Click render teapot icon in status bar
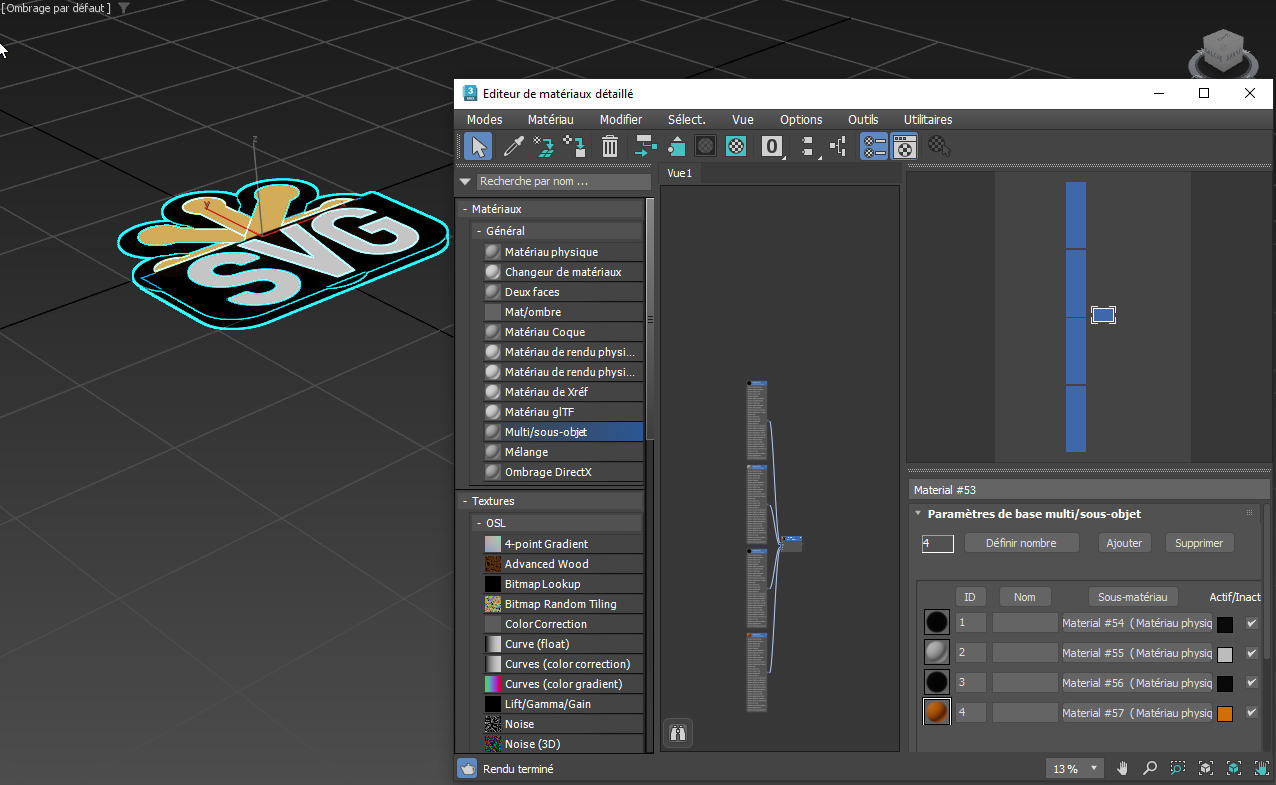Image resolution: width=1276 pixels, height=785 pixels. [x=467, y=769]
